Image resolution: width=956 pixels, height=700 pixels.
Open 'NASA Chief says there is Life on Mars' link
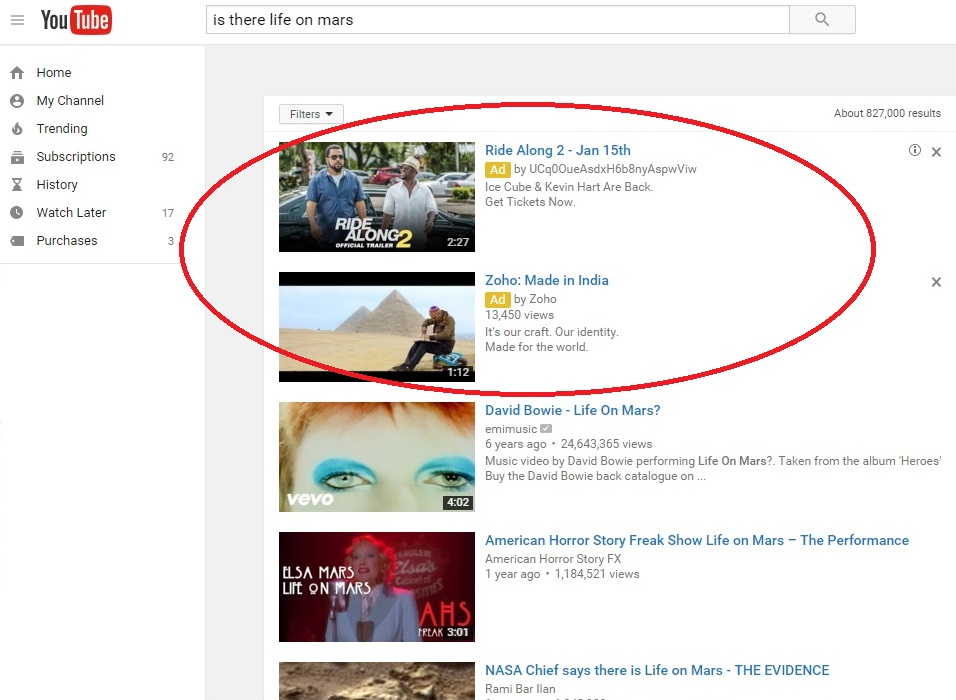point(657,670)
